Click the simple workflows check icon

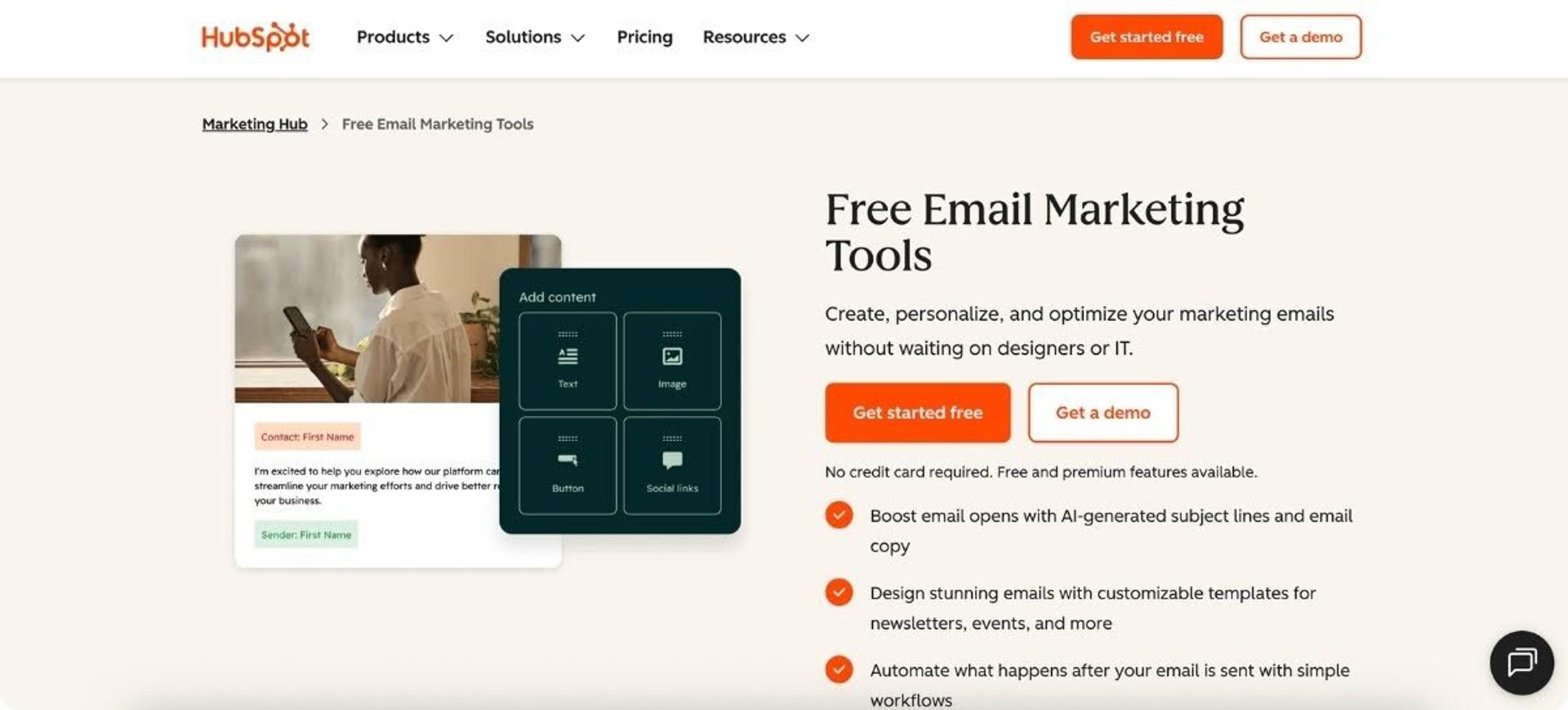(x=839, y=669)
